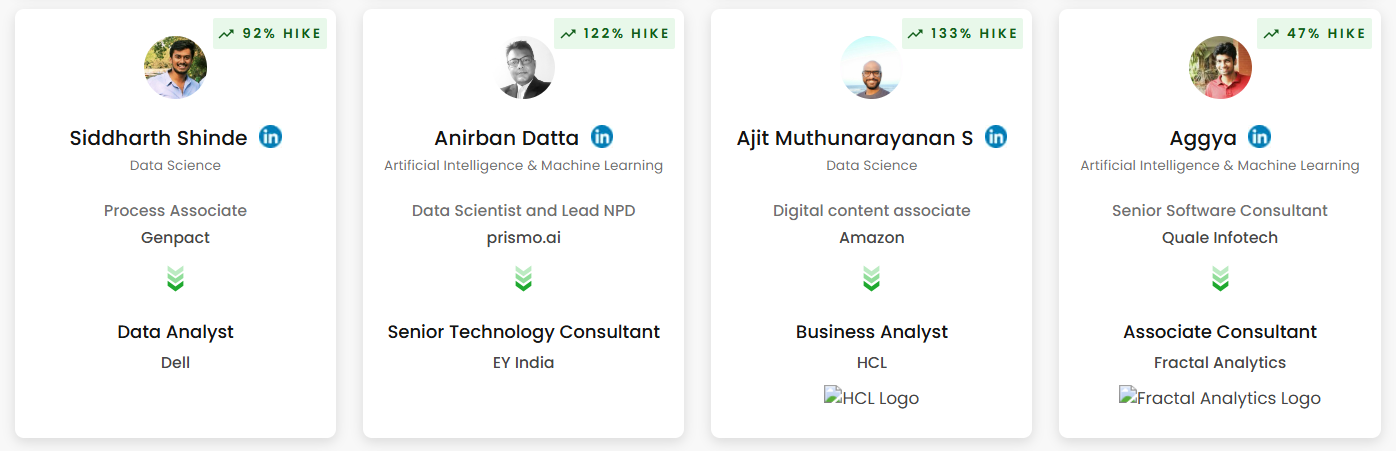Click Ajit Muthunarayanan's profile photo
This screenshot has width=1396, height=451.
pos(871,67)
